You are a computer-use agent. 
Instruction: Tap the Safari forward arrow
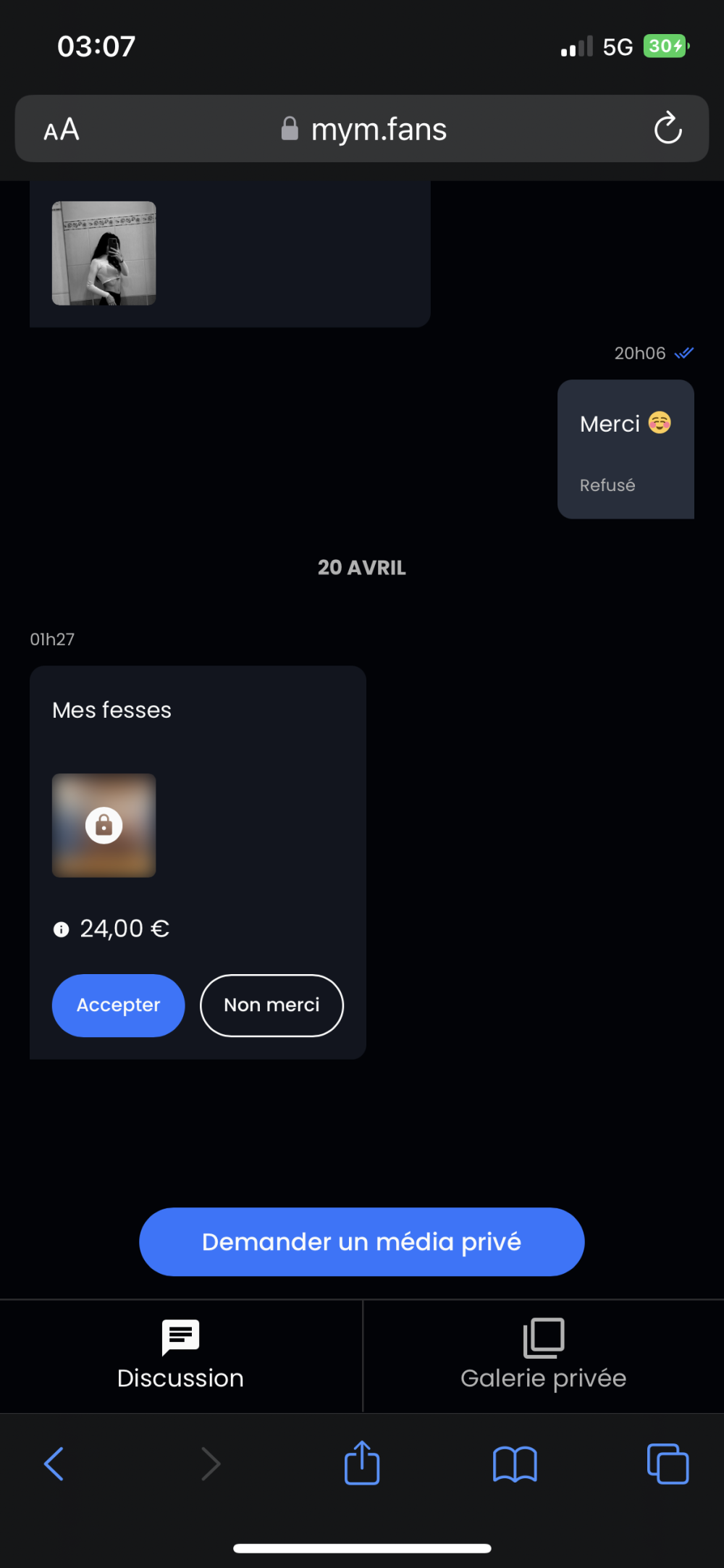tap(210, 1464)
